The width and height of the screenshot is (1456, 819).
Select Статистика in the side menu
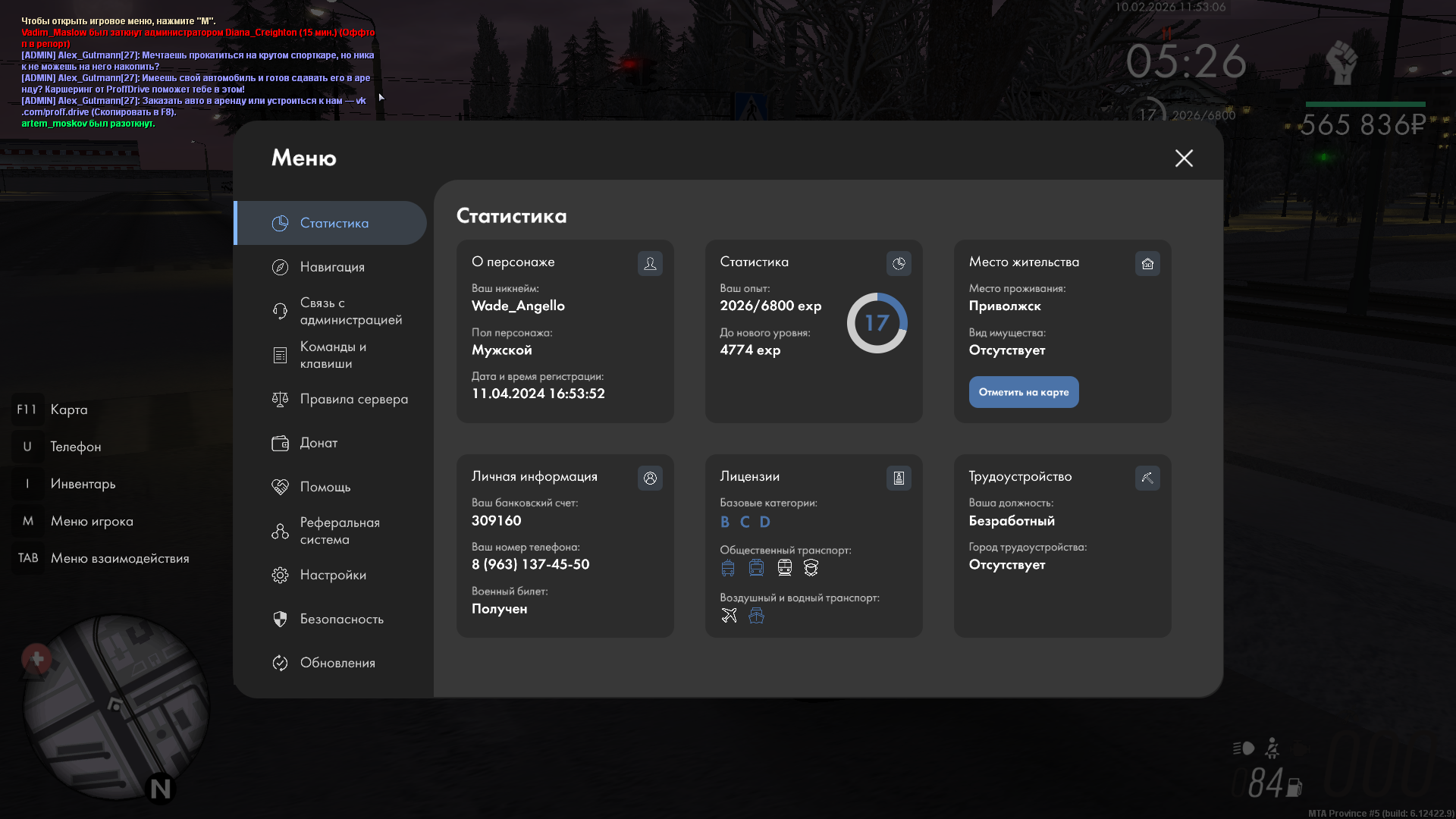(332, 223)
